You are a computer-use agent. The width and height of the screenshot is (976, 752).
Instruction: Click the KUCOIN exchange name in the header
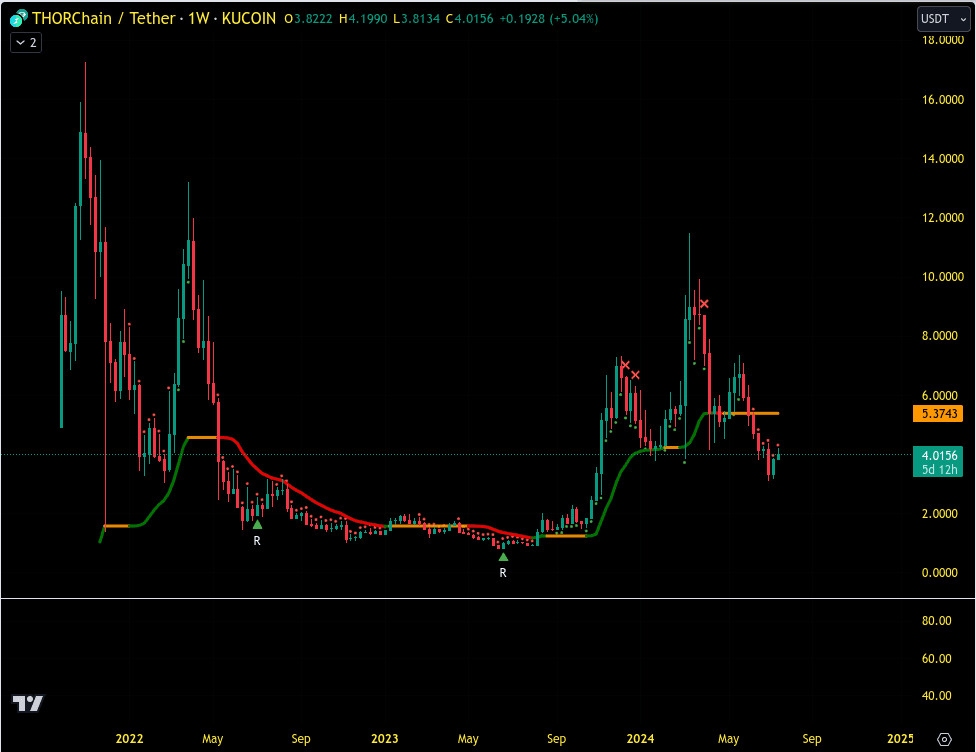coord(249,19)
